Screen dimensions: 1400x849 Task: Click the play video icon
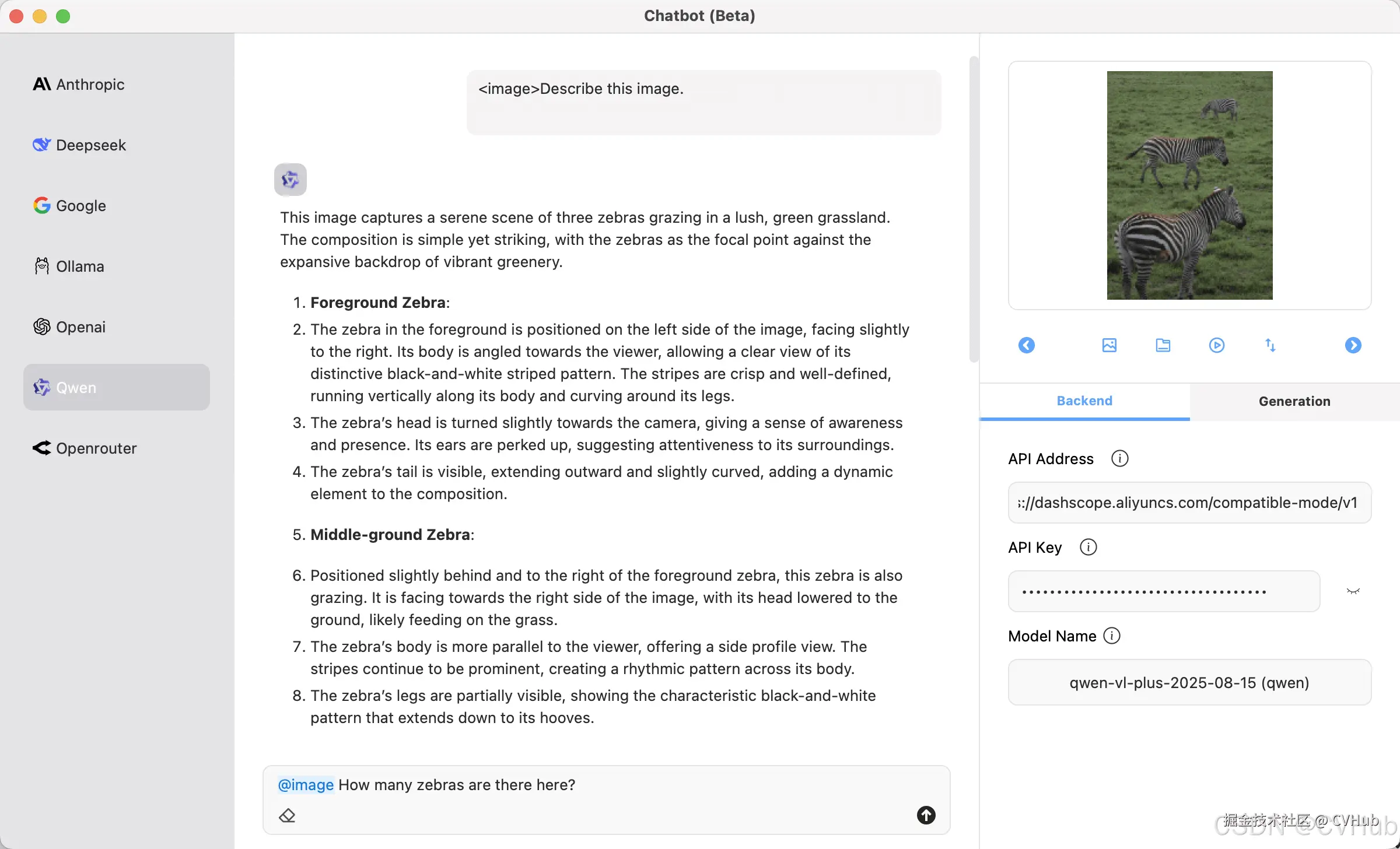(x=1216, y=345)
